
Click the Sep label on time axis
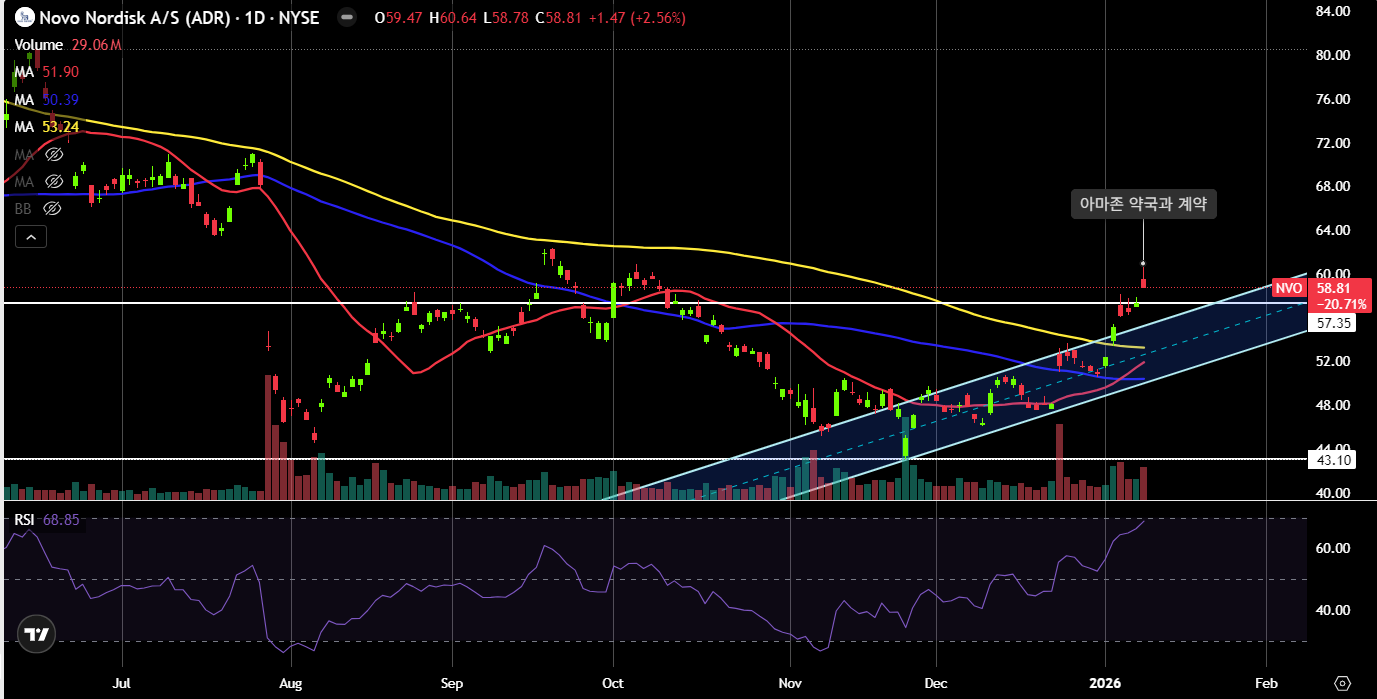tap(452, 684)
